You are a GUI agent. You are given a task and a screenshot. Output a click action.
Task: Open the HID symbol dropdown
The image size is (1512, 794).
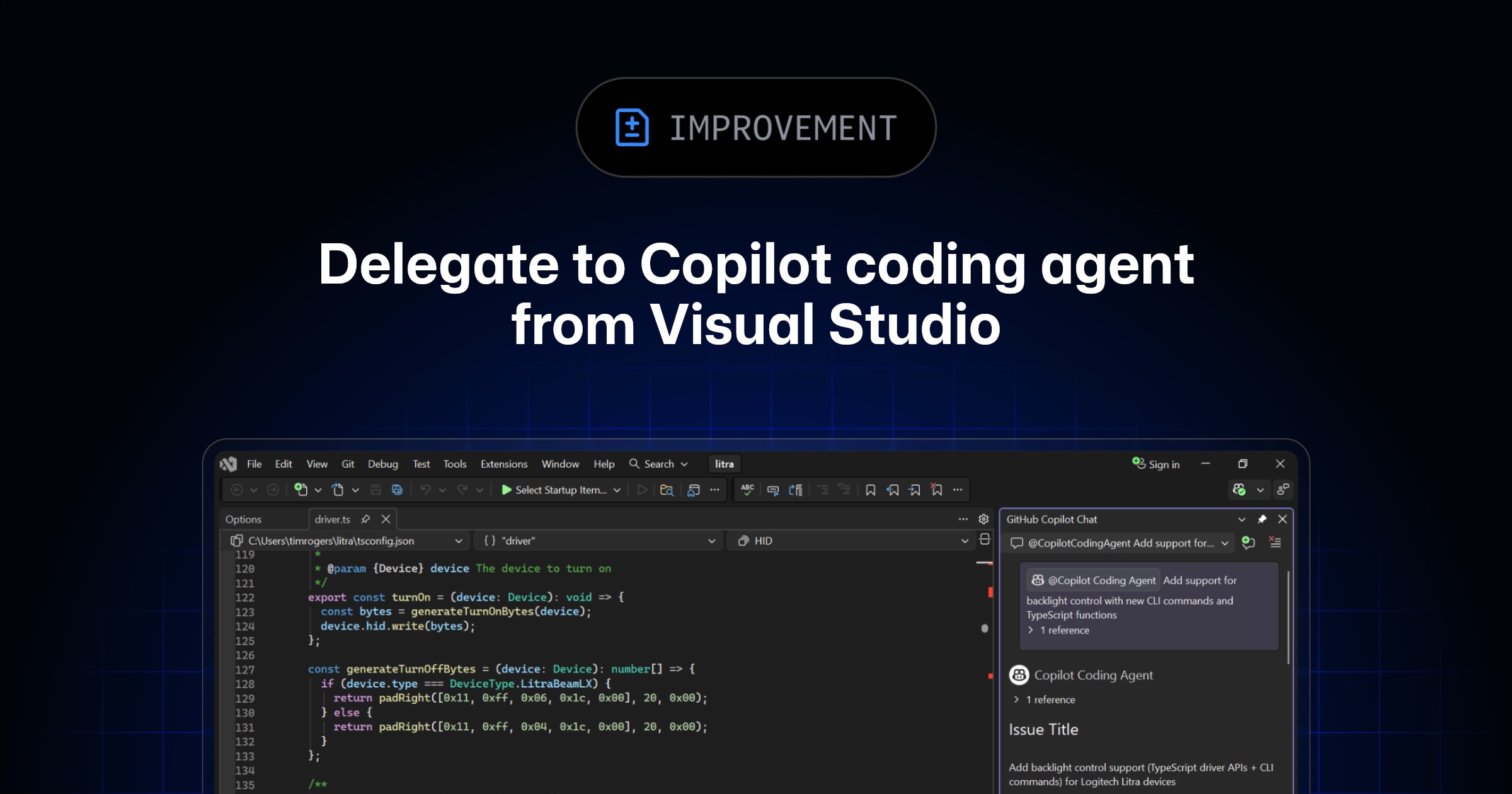point(965,541)
